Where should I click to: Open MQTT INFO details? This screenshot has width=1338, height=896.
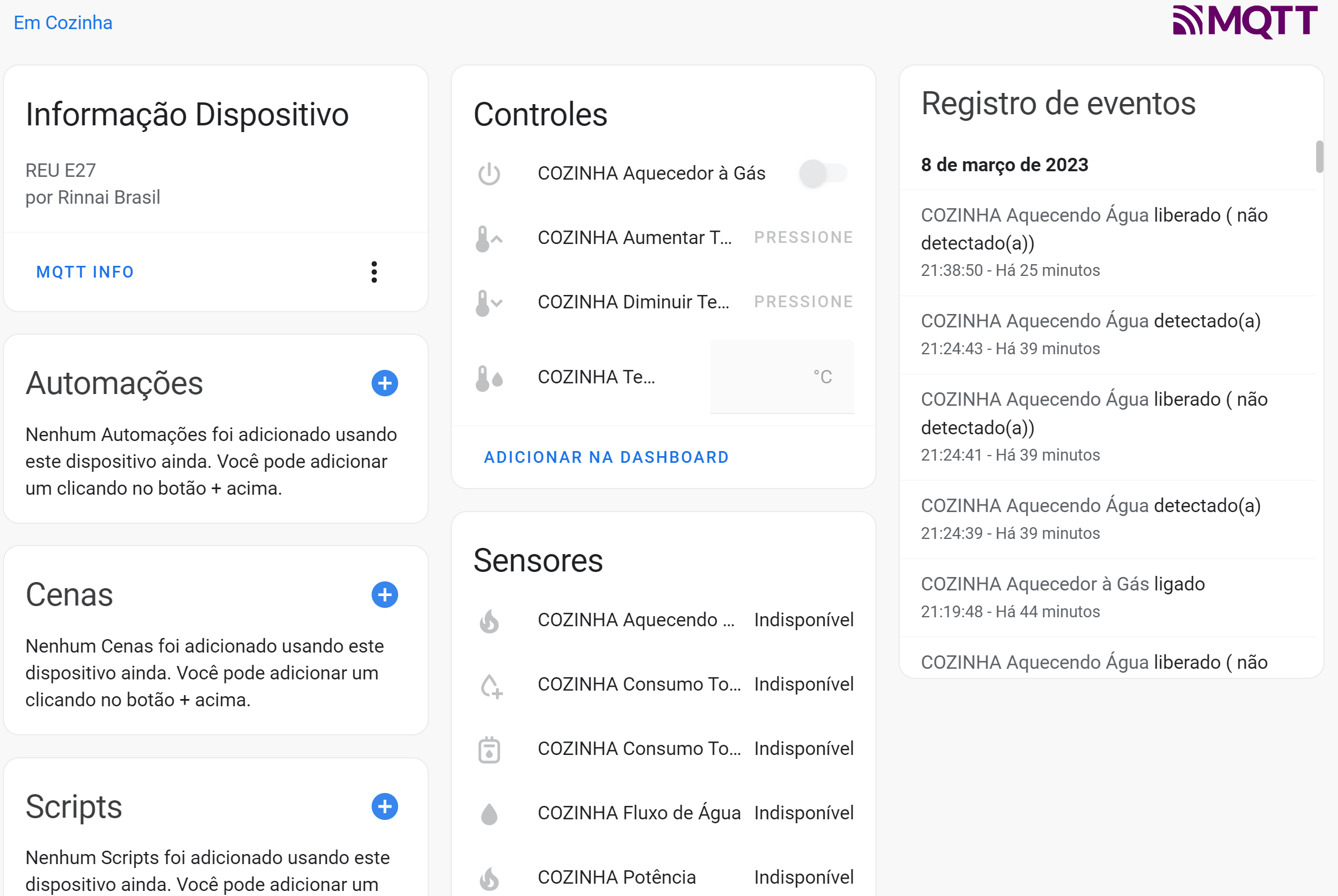point(85,272)
